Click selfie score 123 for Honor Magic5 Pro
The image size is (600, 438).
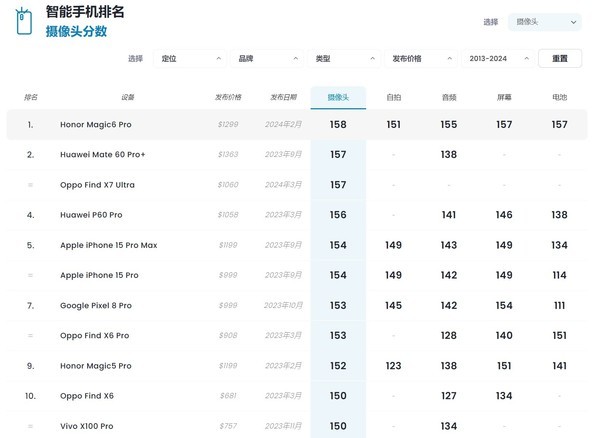[x=393, y=366]
